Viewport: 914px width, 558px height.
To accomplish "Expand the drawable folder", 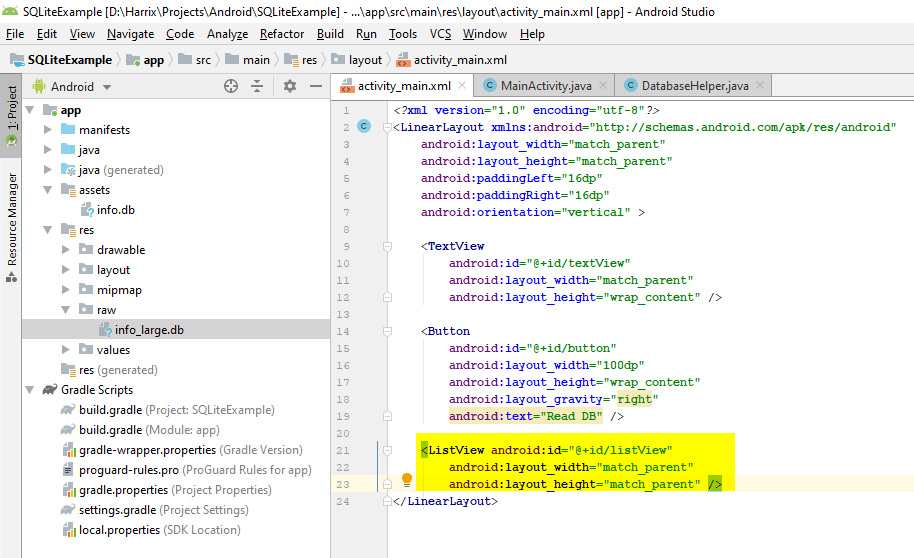I will 65,250.
